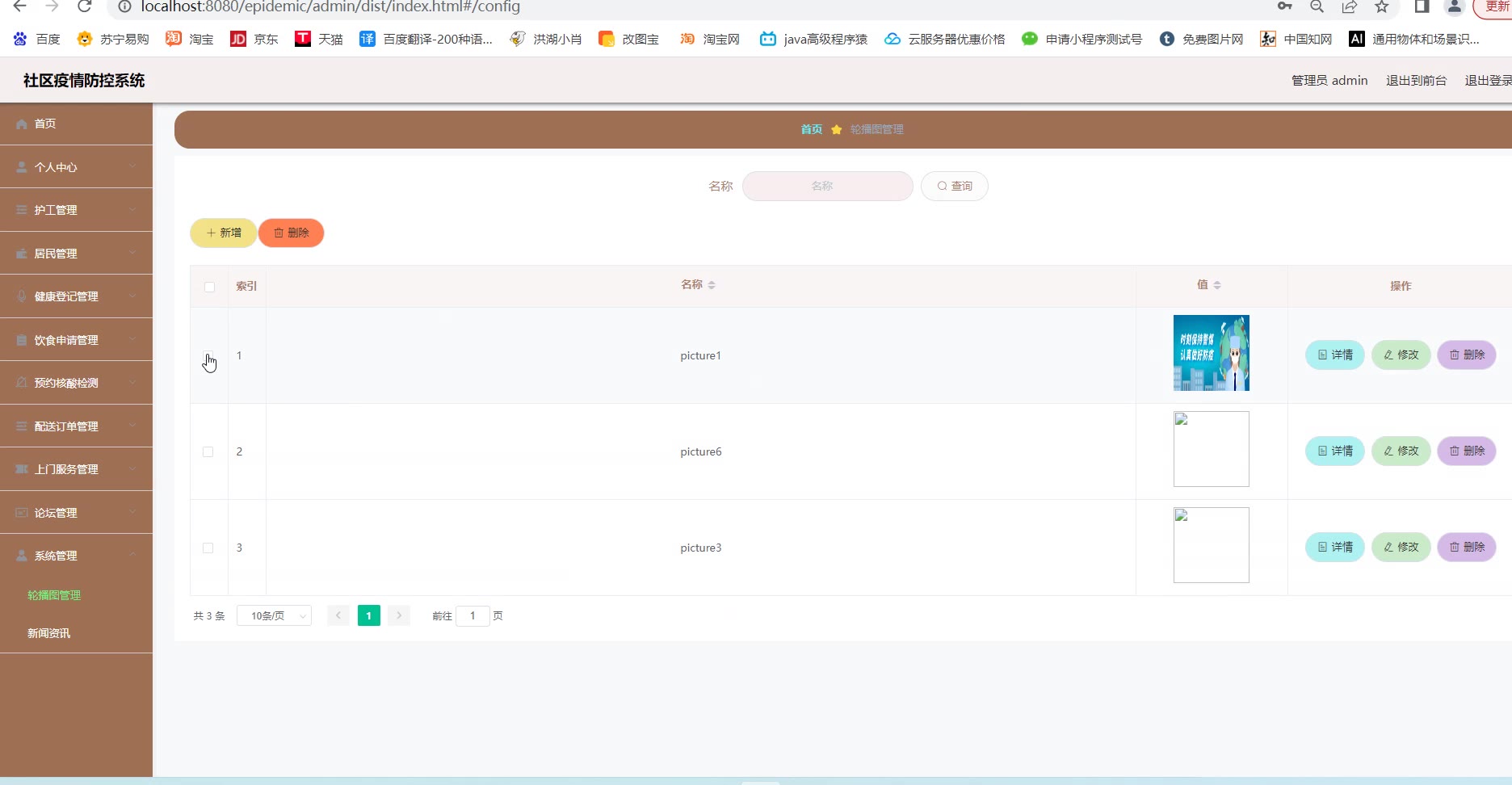Open the 中国知网 bookmark

pos(1296,39)
